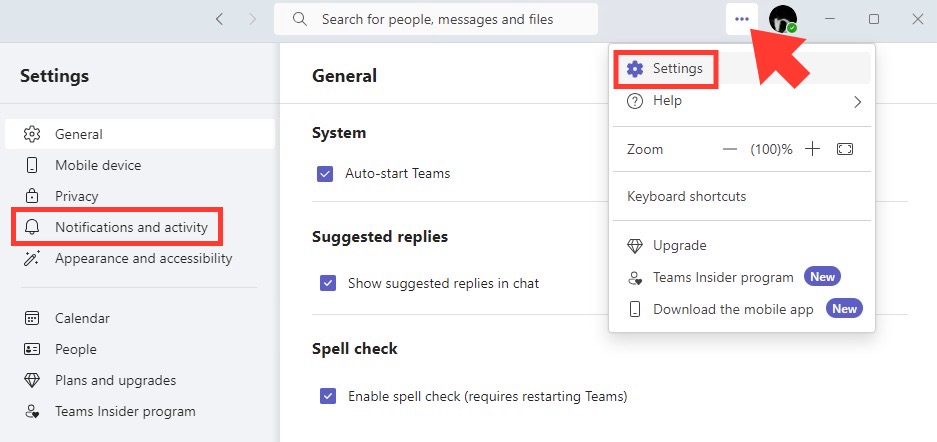Minimize the Teams window
This screenshot has width=937, height=442.
pos(829,19)
